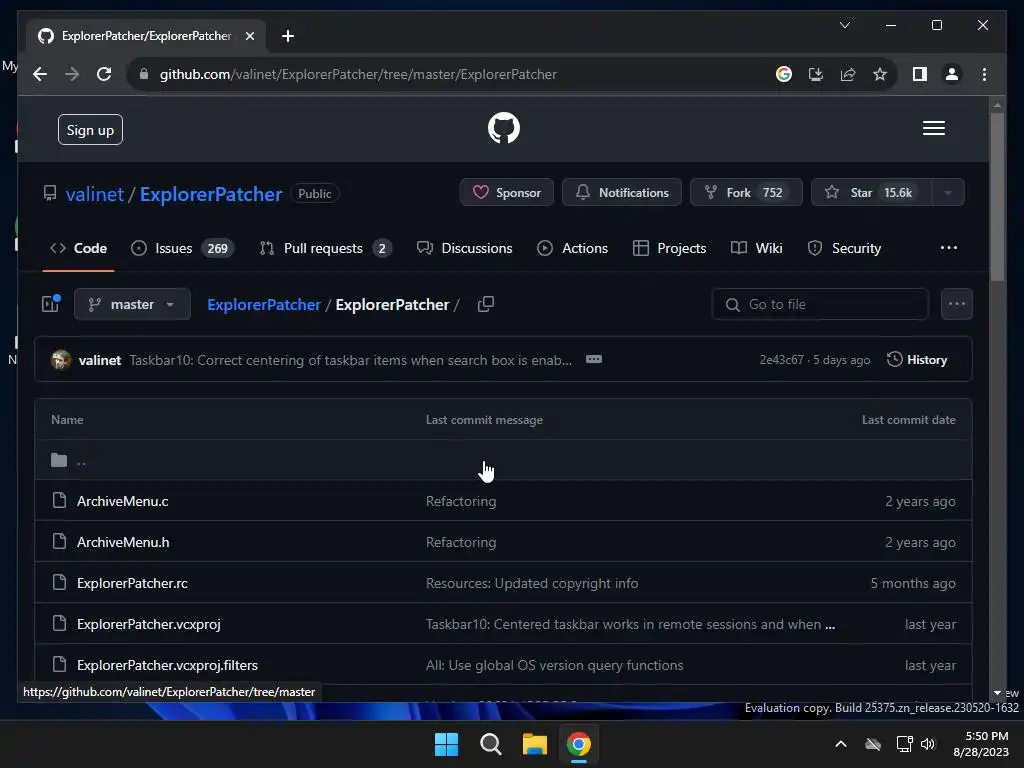
Task: Open the ExplorerPatcher.rc file
Action: (133, 583)
